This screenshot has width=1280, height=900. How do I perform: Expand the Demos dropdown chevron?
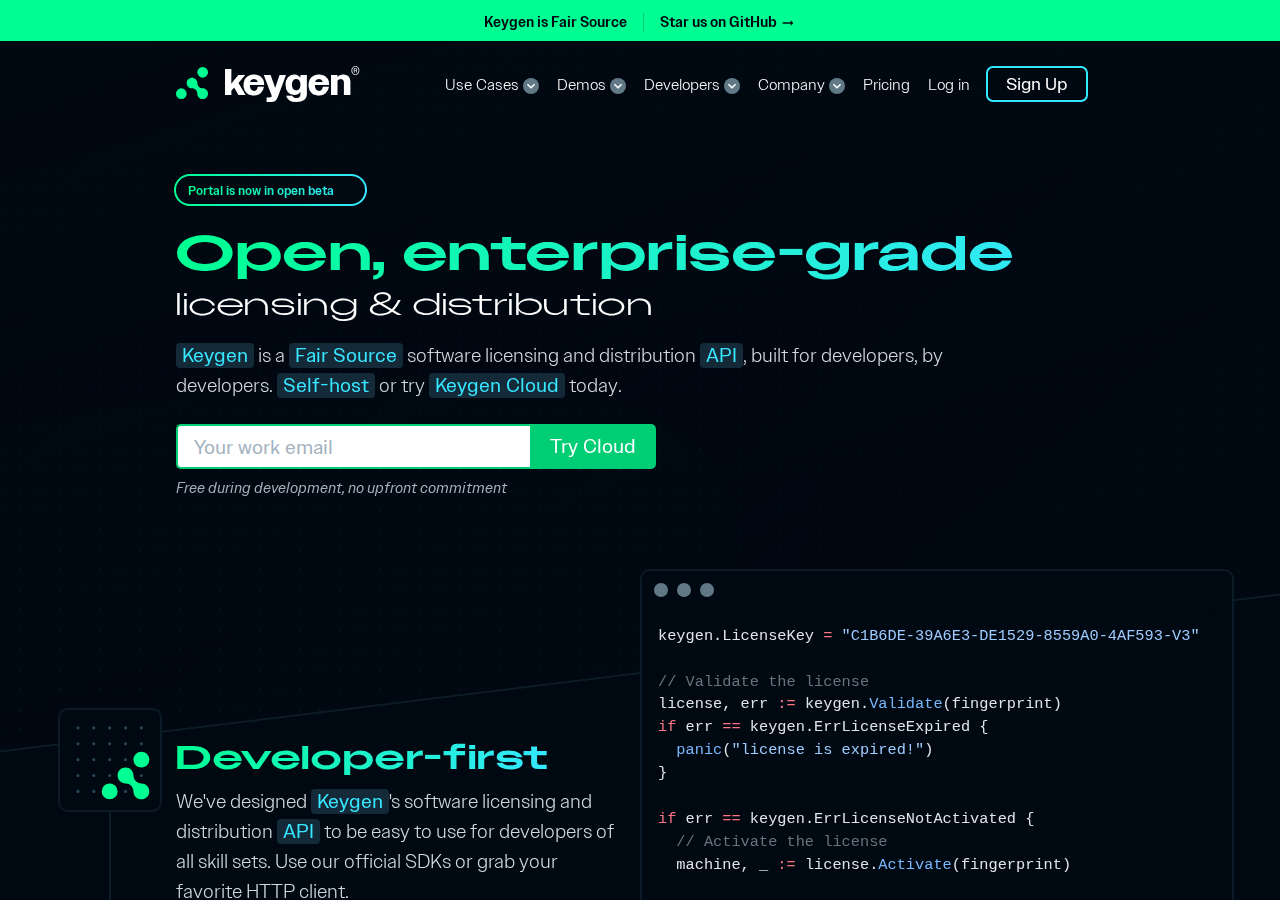click(x=618, y=86)
